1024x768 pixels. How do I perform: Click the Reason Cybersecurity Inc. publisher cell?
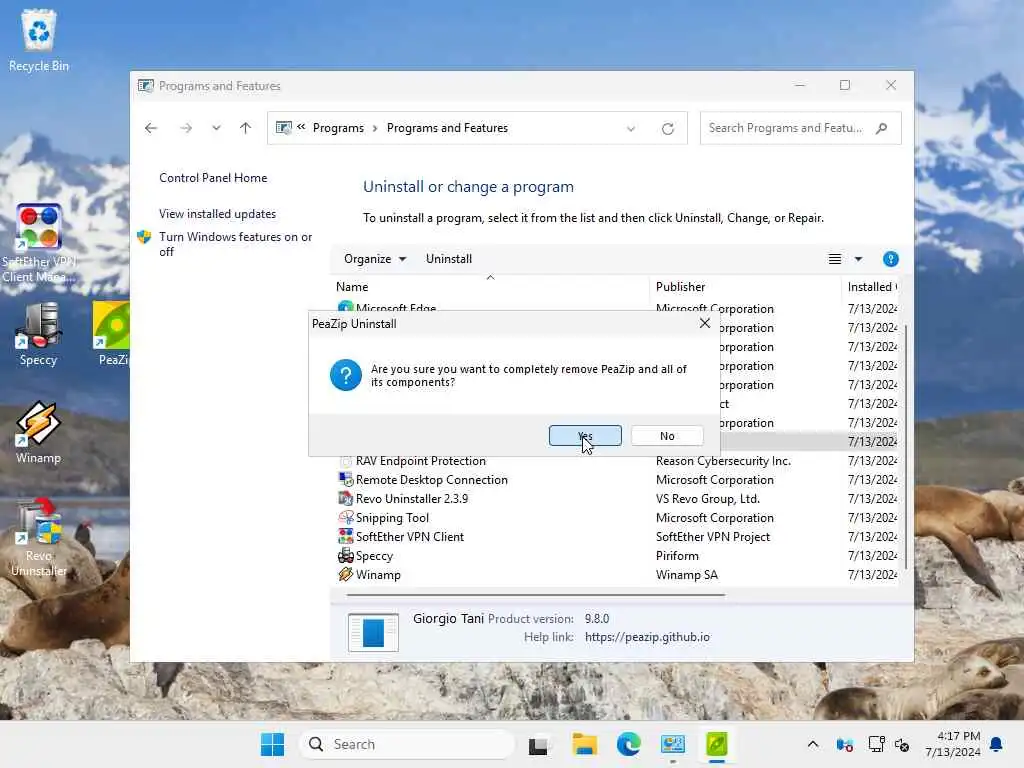click(x=723, y=461)
